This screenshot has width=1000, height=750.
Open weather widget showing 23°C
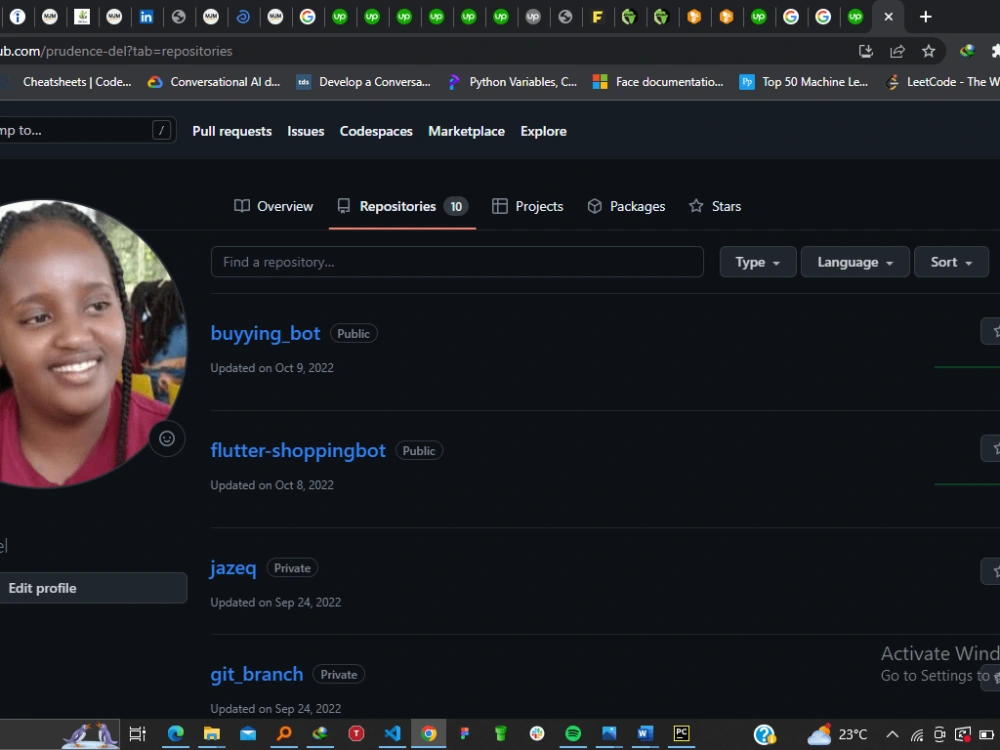[x=837, y=735]
